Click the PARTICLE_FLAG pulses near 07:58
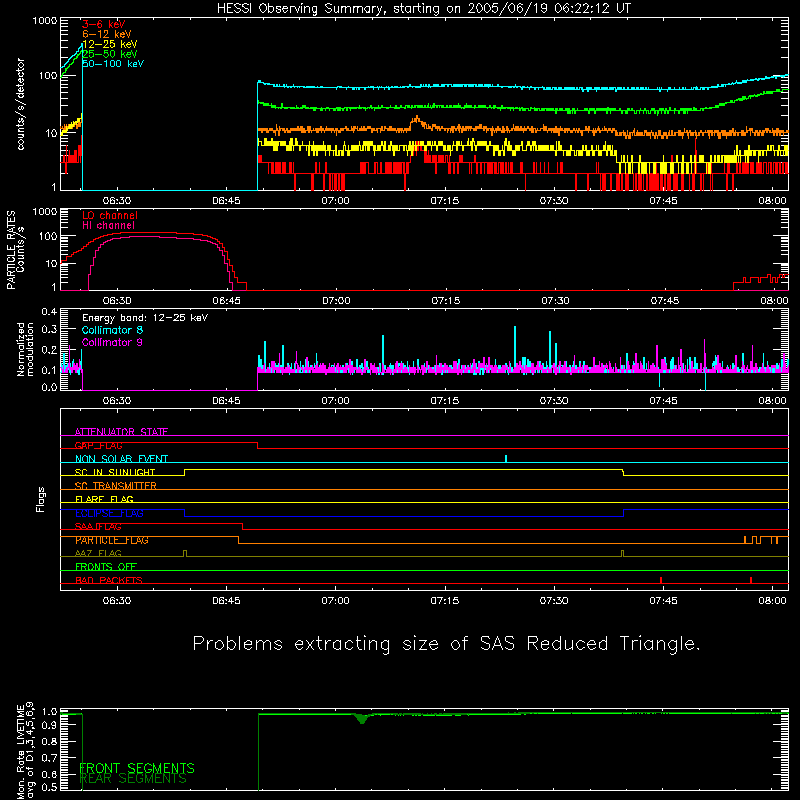This screenshot has height=800, width=800. tap(761, 540)
